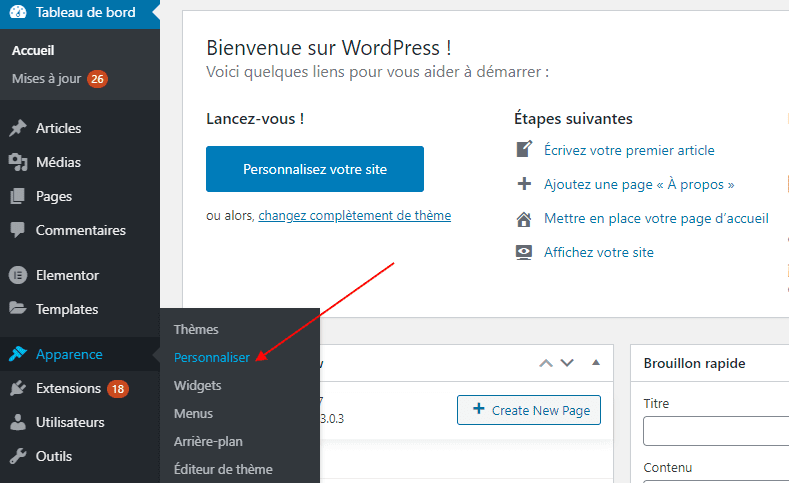
Task: Click the Brouillon rapide panel heading
Action: pyautogui.click(x=694, y=363)
